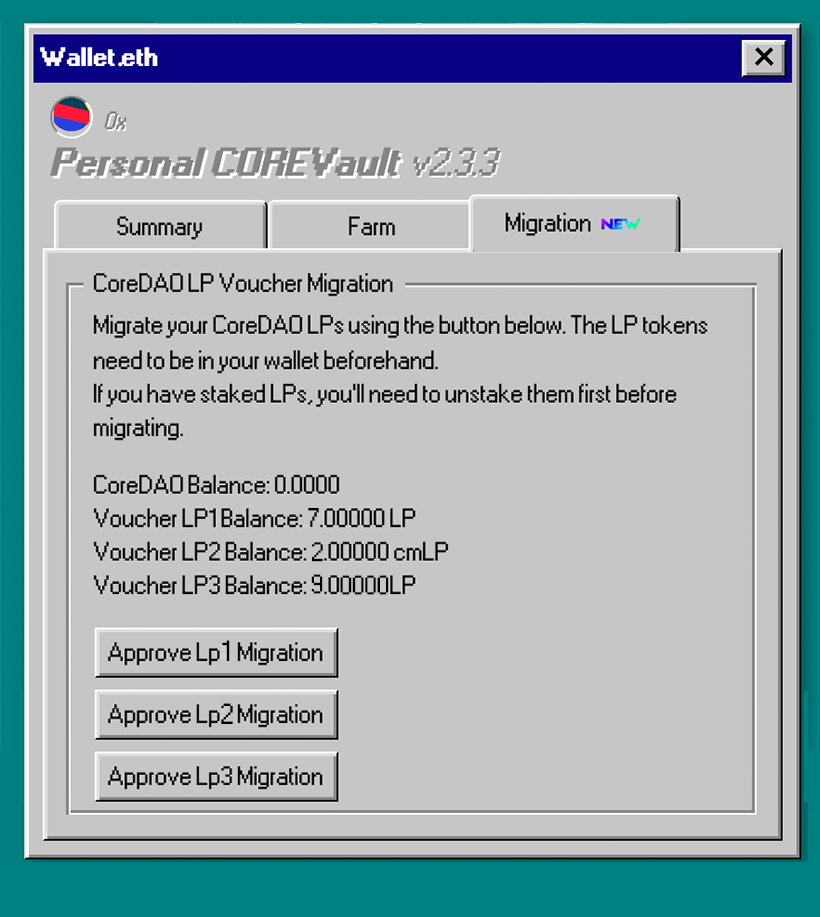Screen dimensions: 820x917
Task: Click the wallet avatar icon
Action: tap(71, 117)
